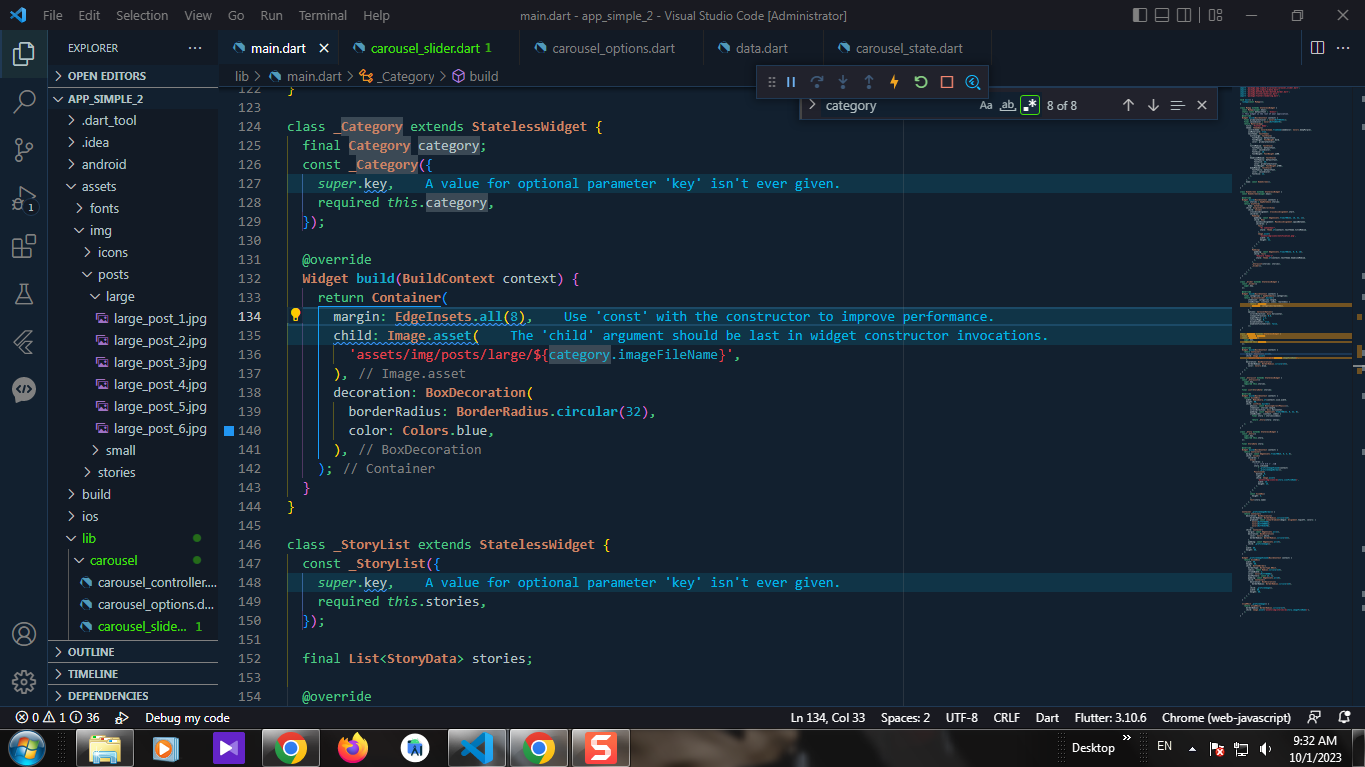Open Explorer More Actions ellipsis
Viewport: 1365px width, 767px height.
(x=195, y=48)
